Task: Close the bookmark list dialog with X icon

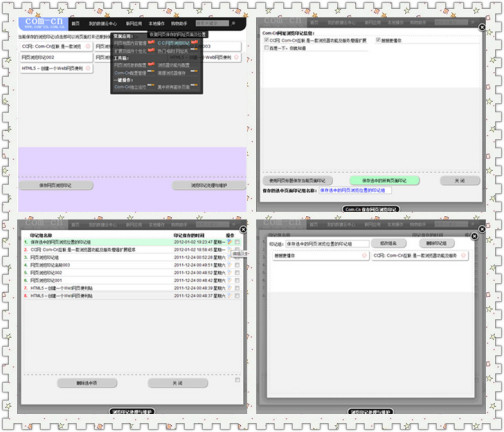Action: click(x=243, y=229)
